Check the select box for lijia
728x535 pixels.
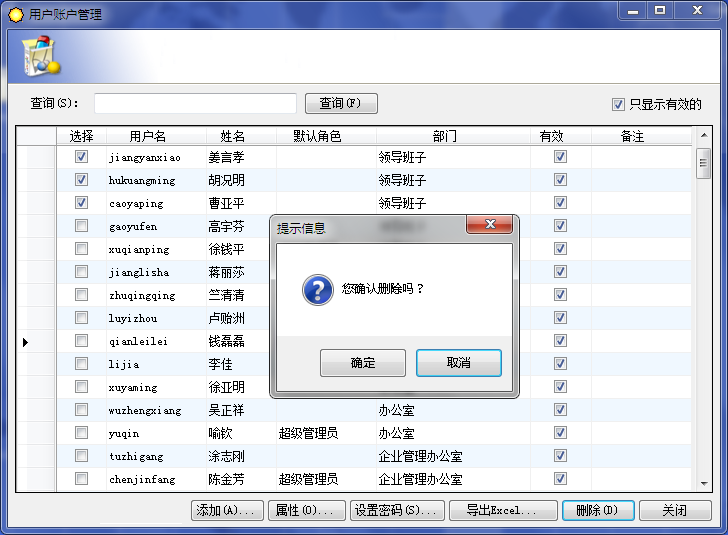(x=81, y=363)
